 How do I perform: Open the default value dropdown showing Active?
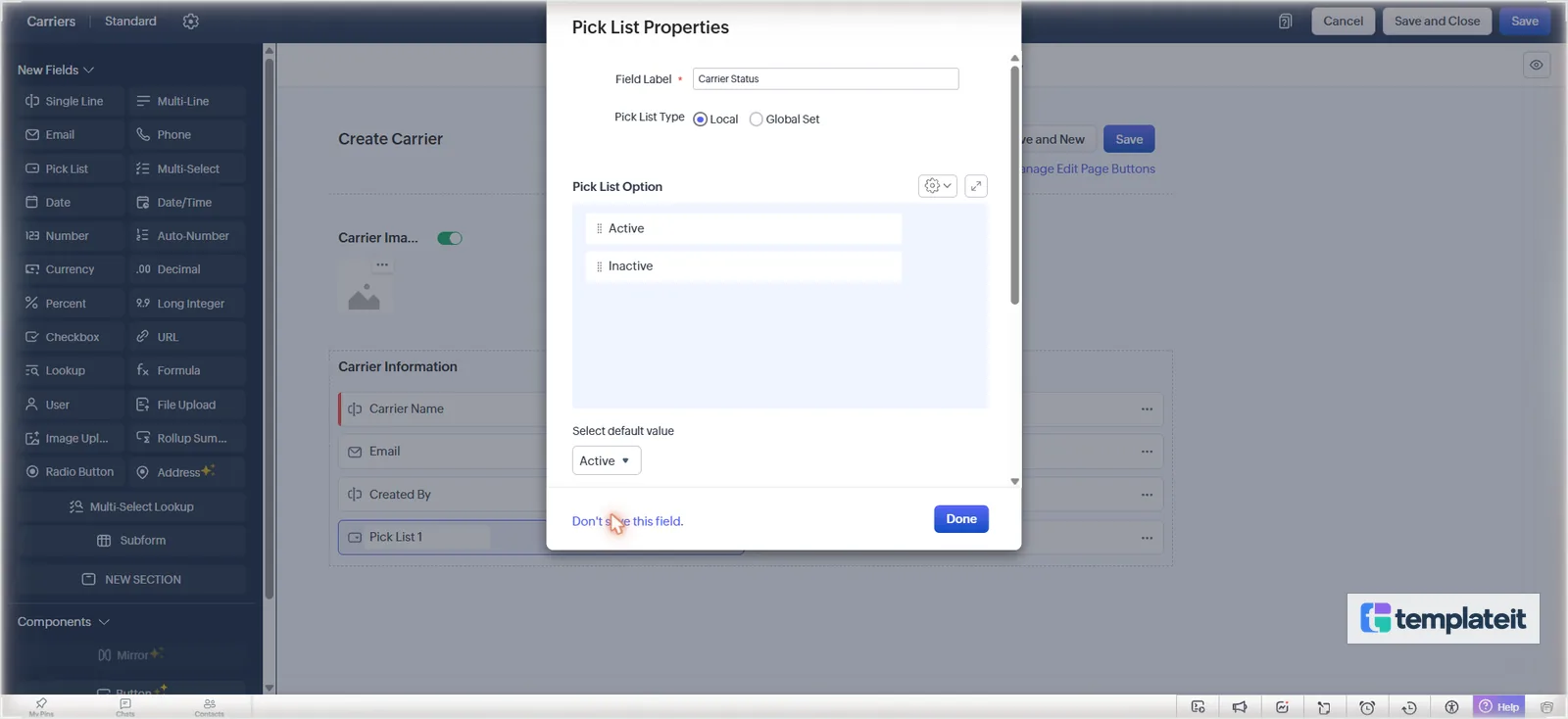coord(607,460)
